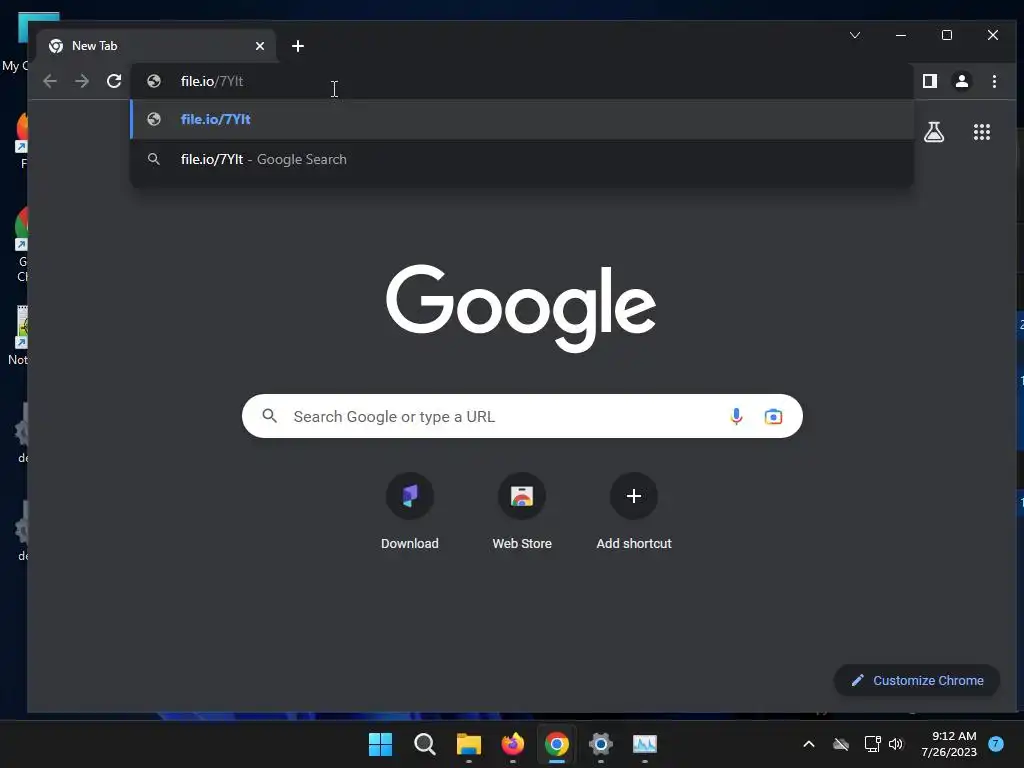Open the Chrome profile menu
This screenshot has width=1024, height=768.
click(962, 81)
